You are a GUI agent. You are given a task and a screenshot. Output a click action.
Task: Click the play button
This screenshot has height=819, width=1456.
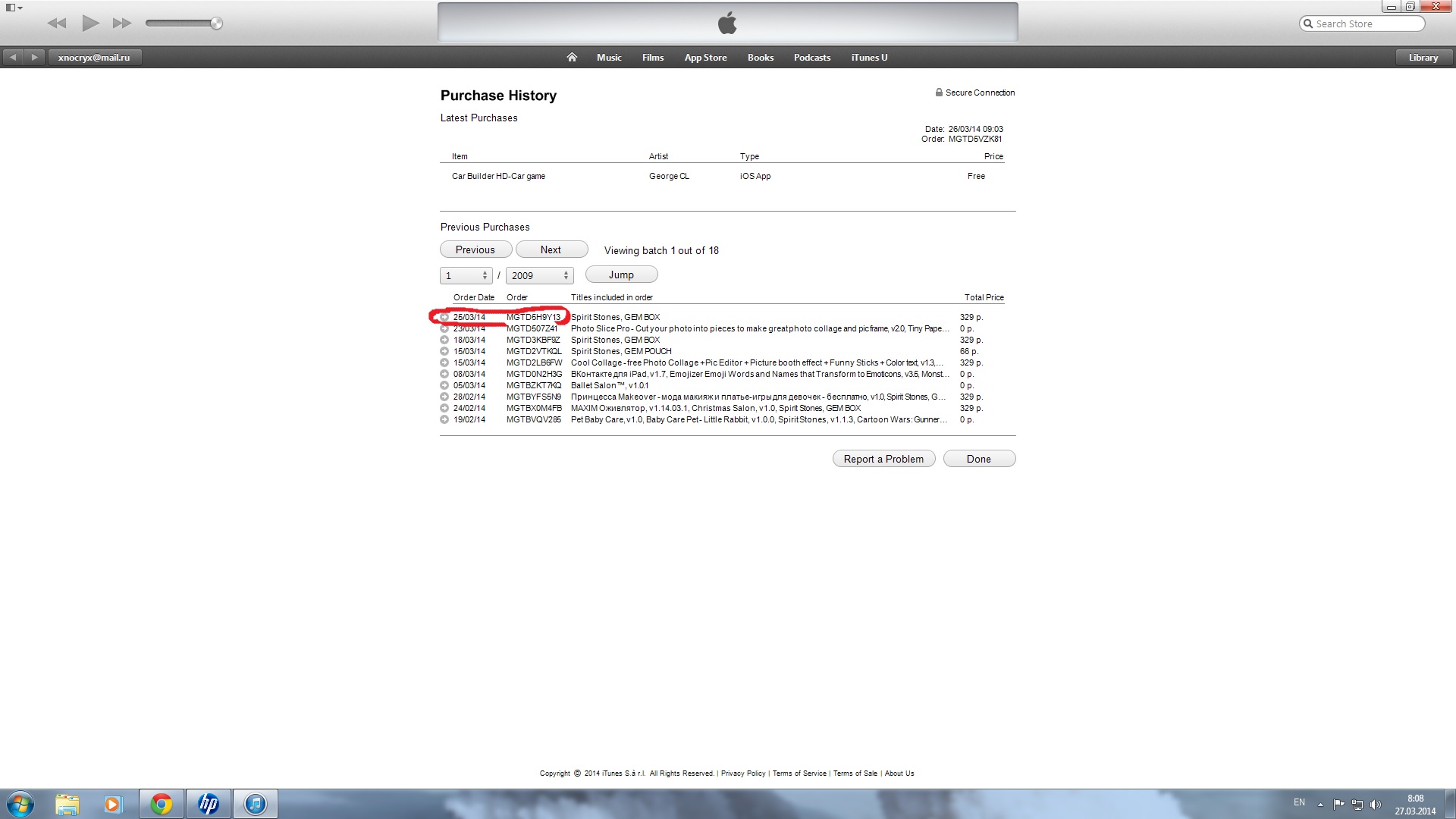pyautogui.click(x=90, y=24)
